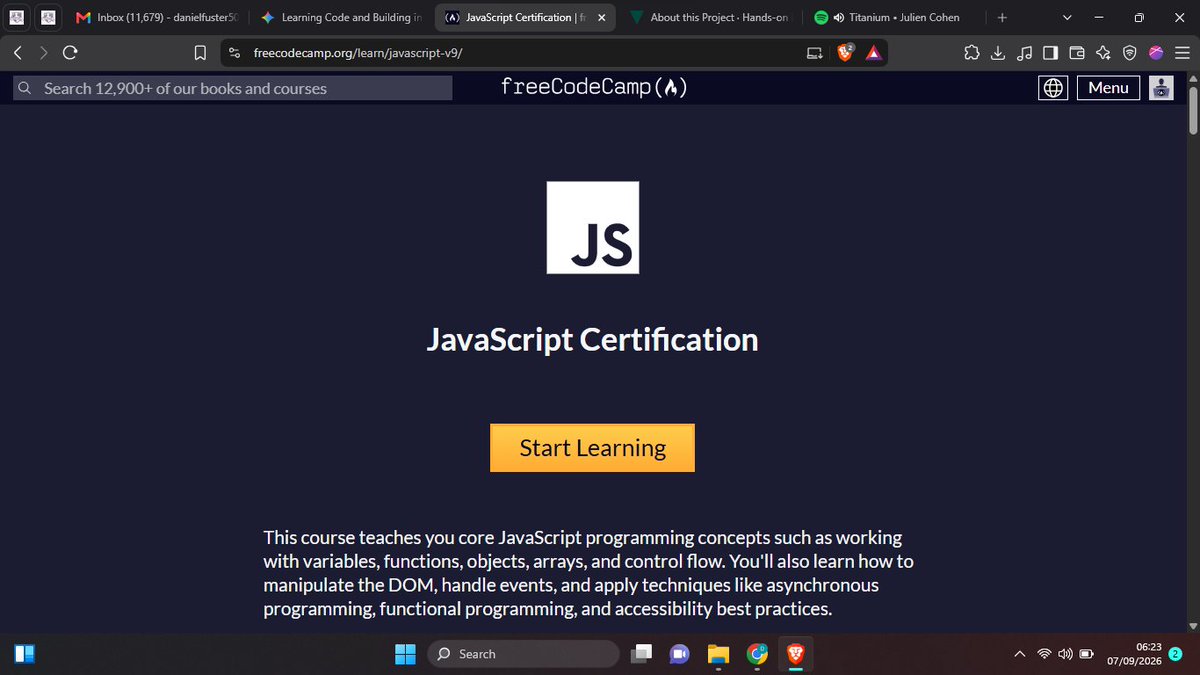Viewport: 1200px width, 675px height.
Task: Click the Brave Rewards triangle icon
Action: click(873, 53)
